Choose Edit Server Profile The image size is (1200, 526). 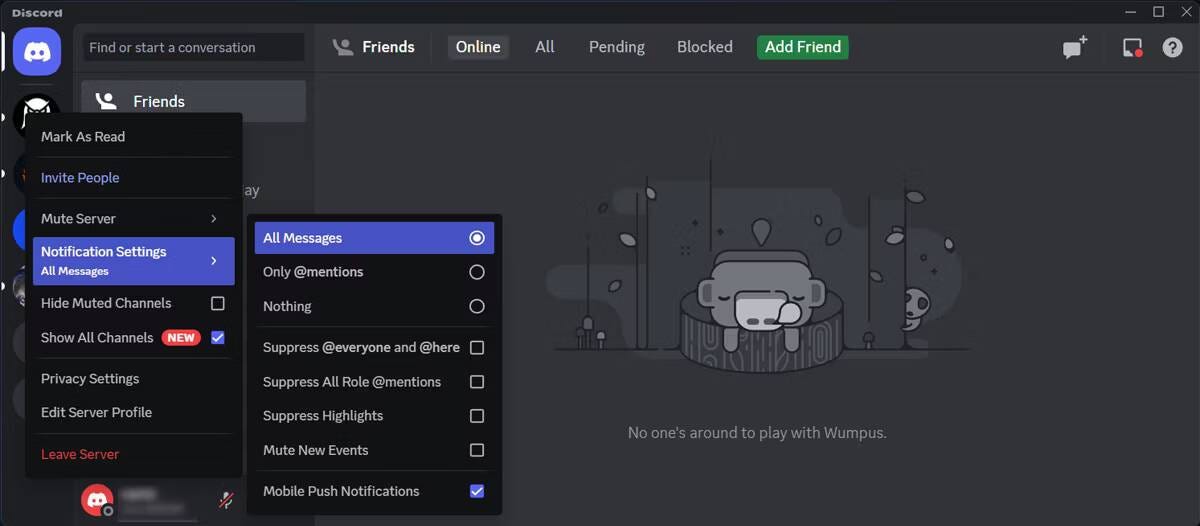click(133, 412)
